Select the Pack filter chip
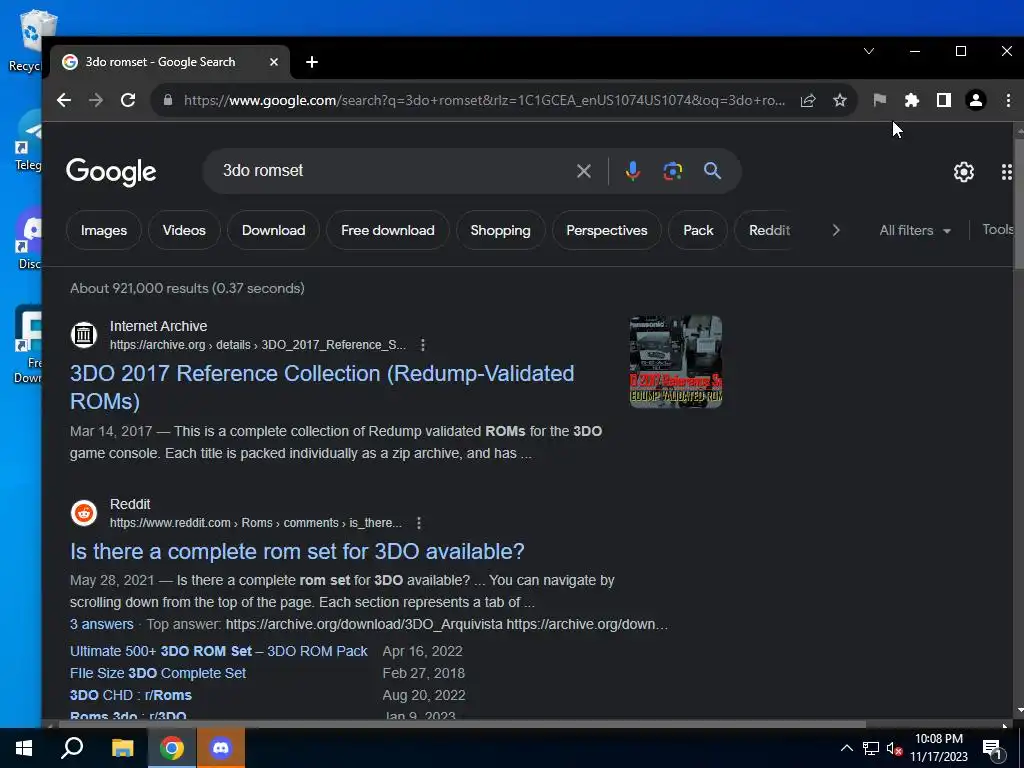Image resolution: width=1024 pixels, height=768 pixels. [x=698, y=230]
